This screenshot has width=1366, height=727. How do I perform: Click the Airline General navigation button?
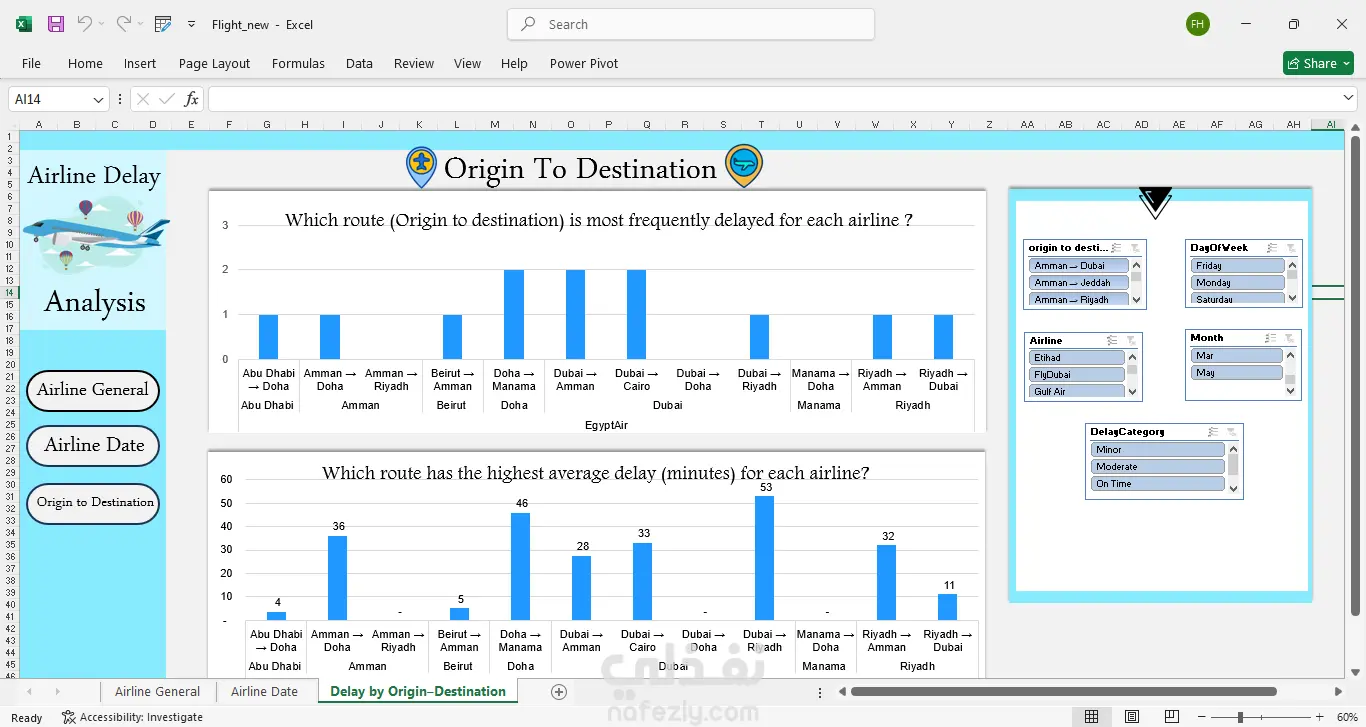(93, 390)
